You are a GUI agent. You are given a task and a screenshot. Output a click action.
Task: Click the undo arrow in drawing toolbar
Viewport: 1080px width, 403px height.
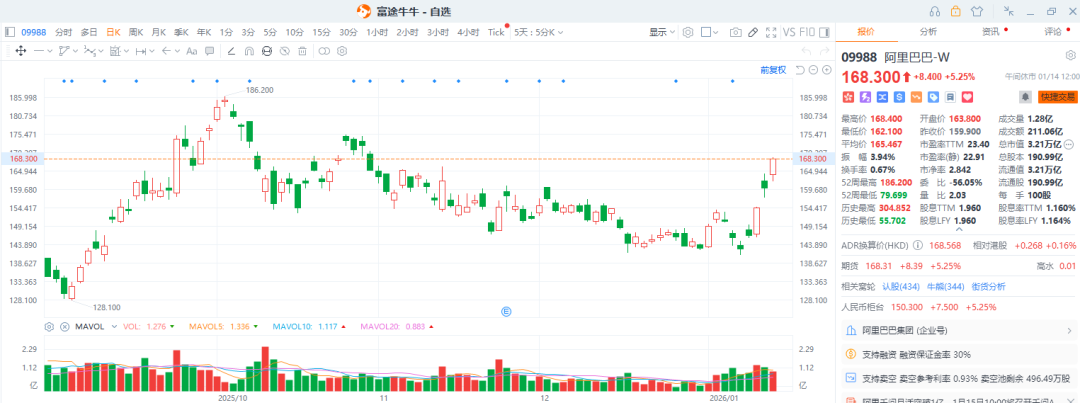805,50
